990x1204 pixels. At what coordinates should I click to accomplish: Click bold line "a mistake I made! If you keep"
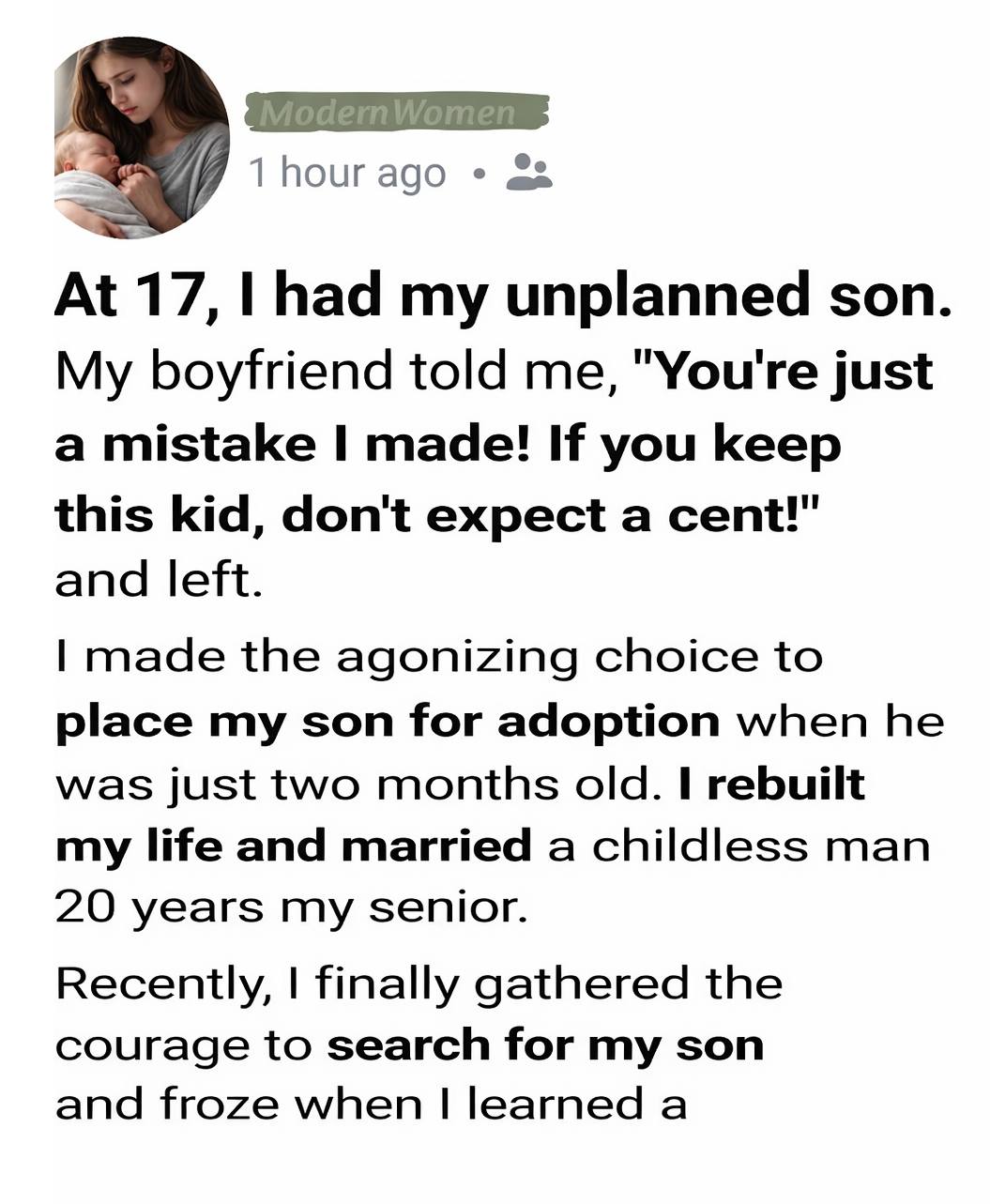coord(448,443)
